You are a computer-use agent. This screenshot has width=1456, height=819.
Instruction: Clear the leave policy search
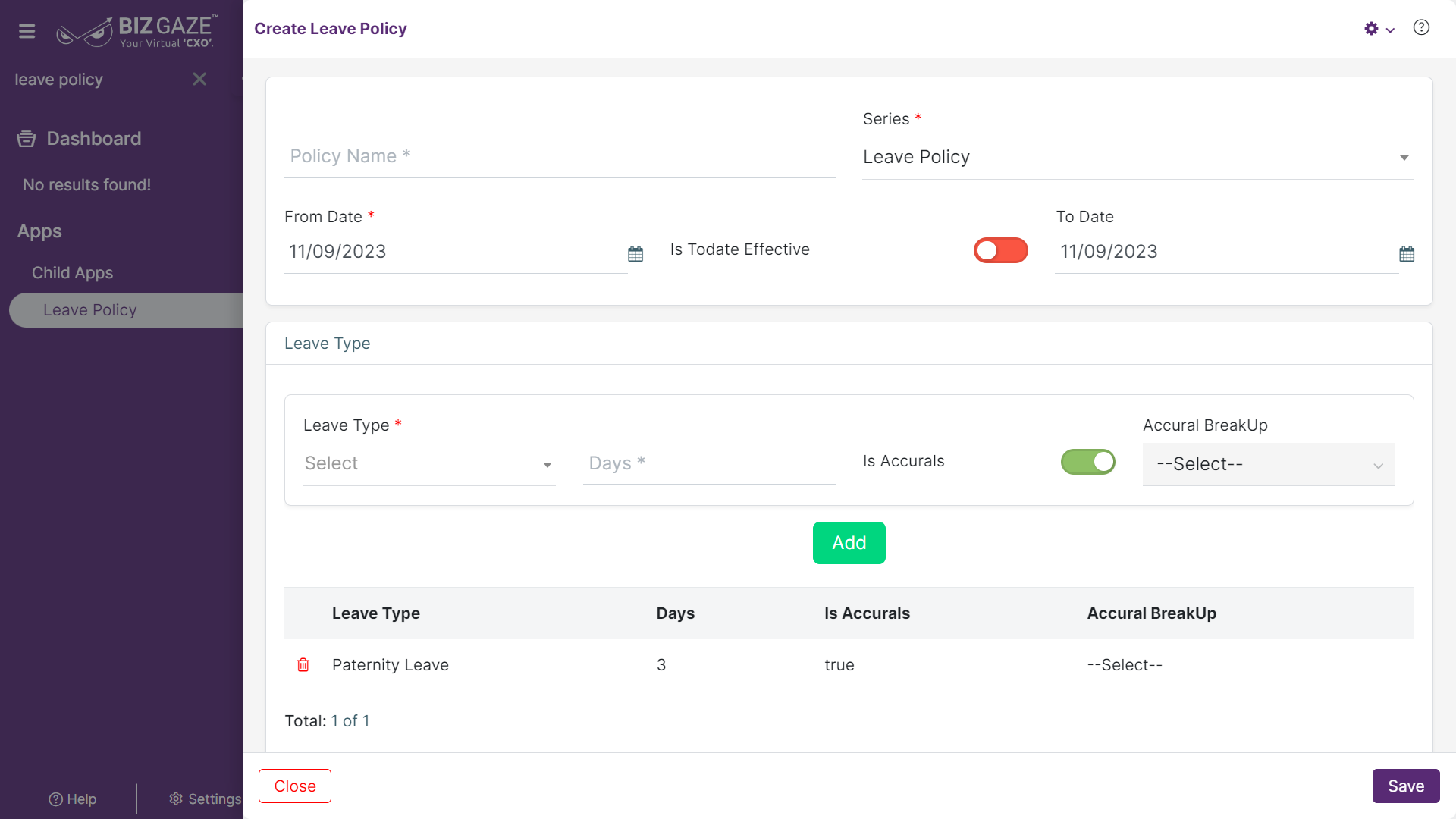pos(199,79)
